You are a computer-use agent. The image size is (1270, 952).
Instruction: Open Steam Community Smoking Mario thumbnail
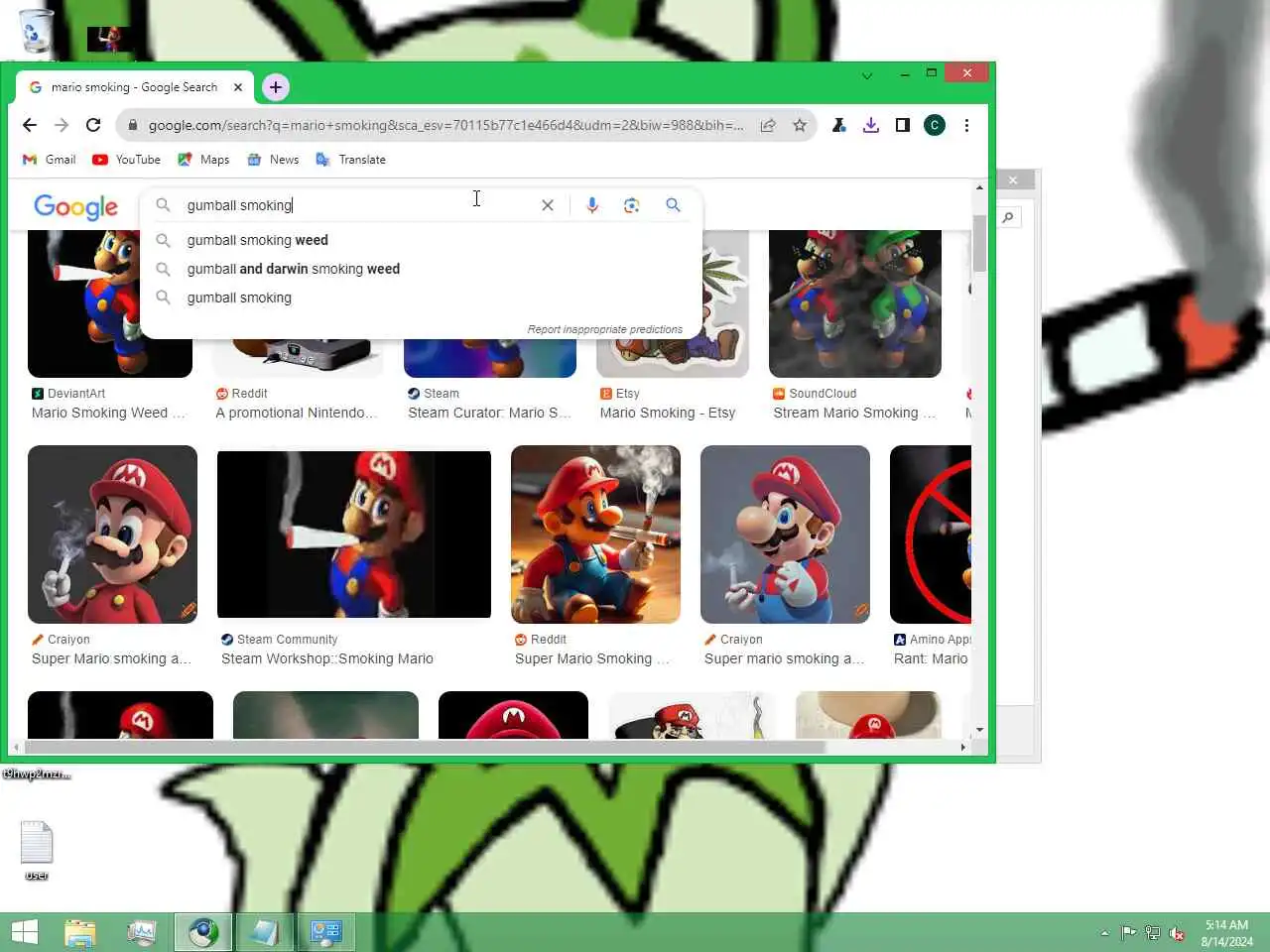[354, 535]
